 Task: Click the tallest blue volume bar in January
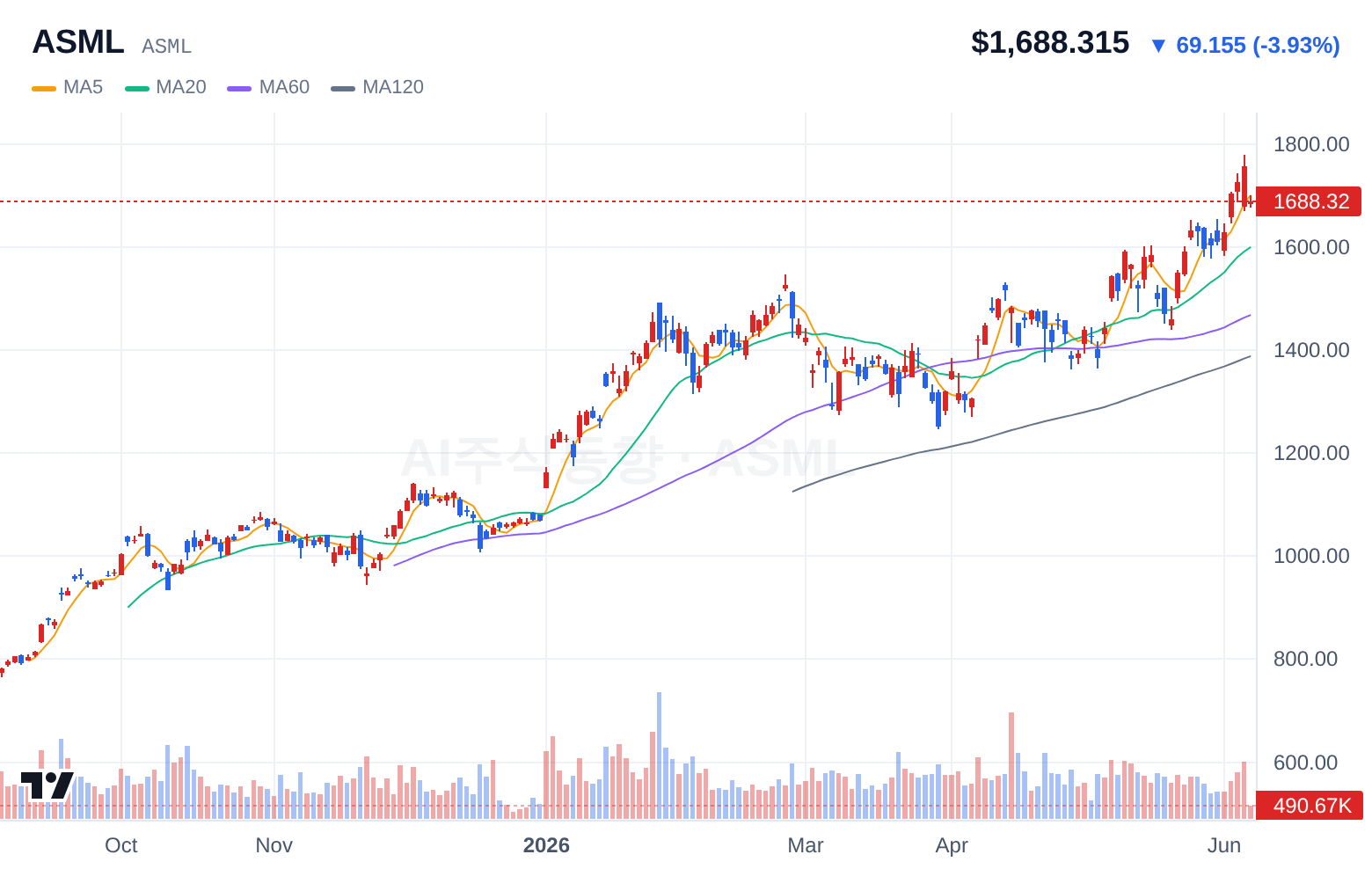click(x=659, y=756)
